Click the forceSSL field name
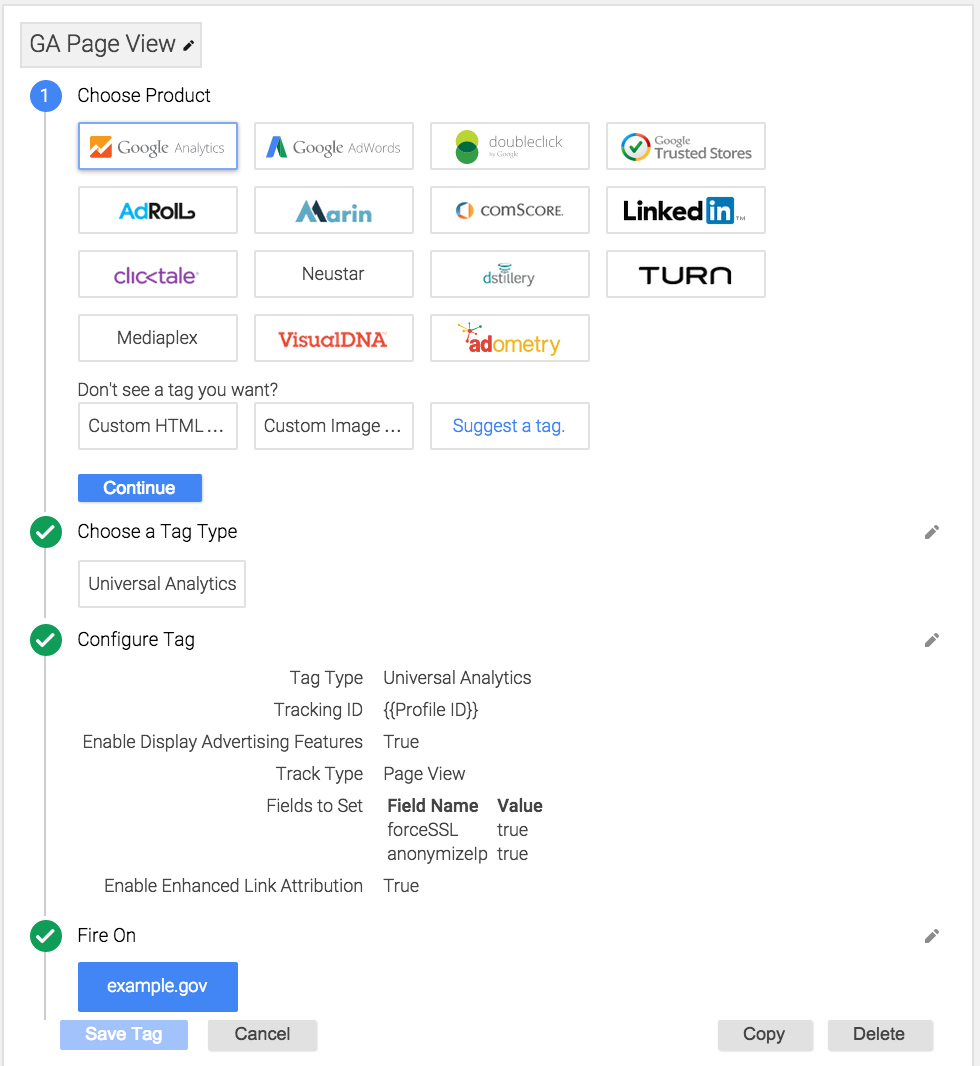This screenshot has height=1066, width=980. (423, 830)
